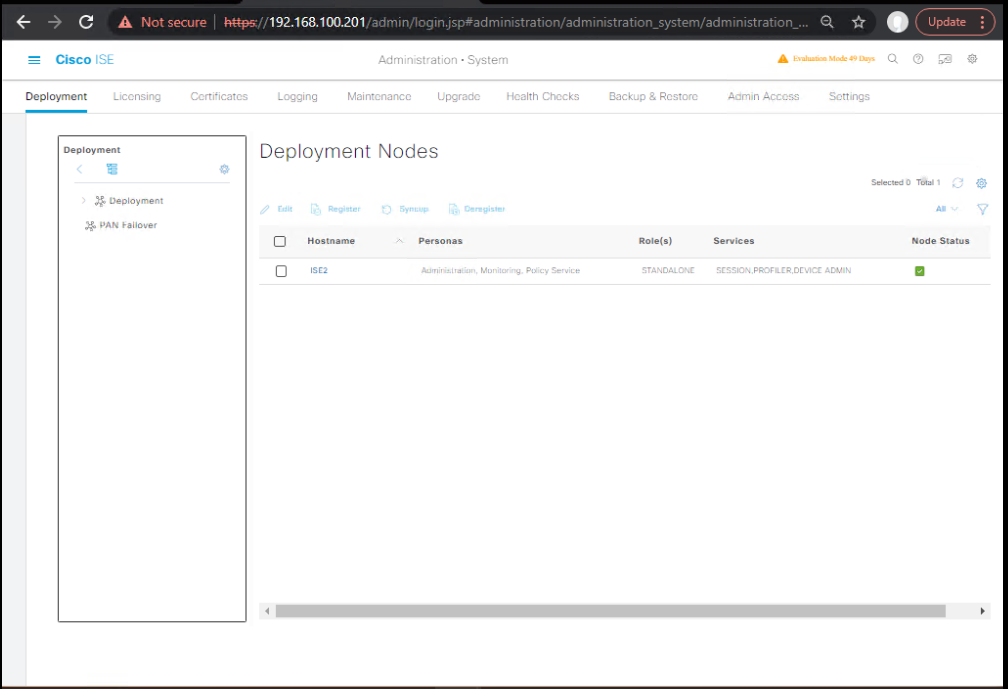Tick the select-all checkbox in table header
This screenshot has height=689, width=1008.
(x=280, y=242)
